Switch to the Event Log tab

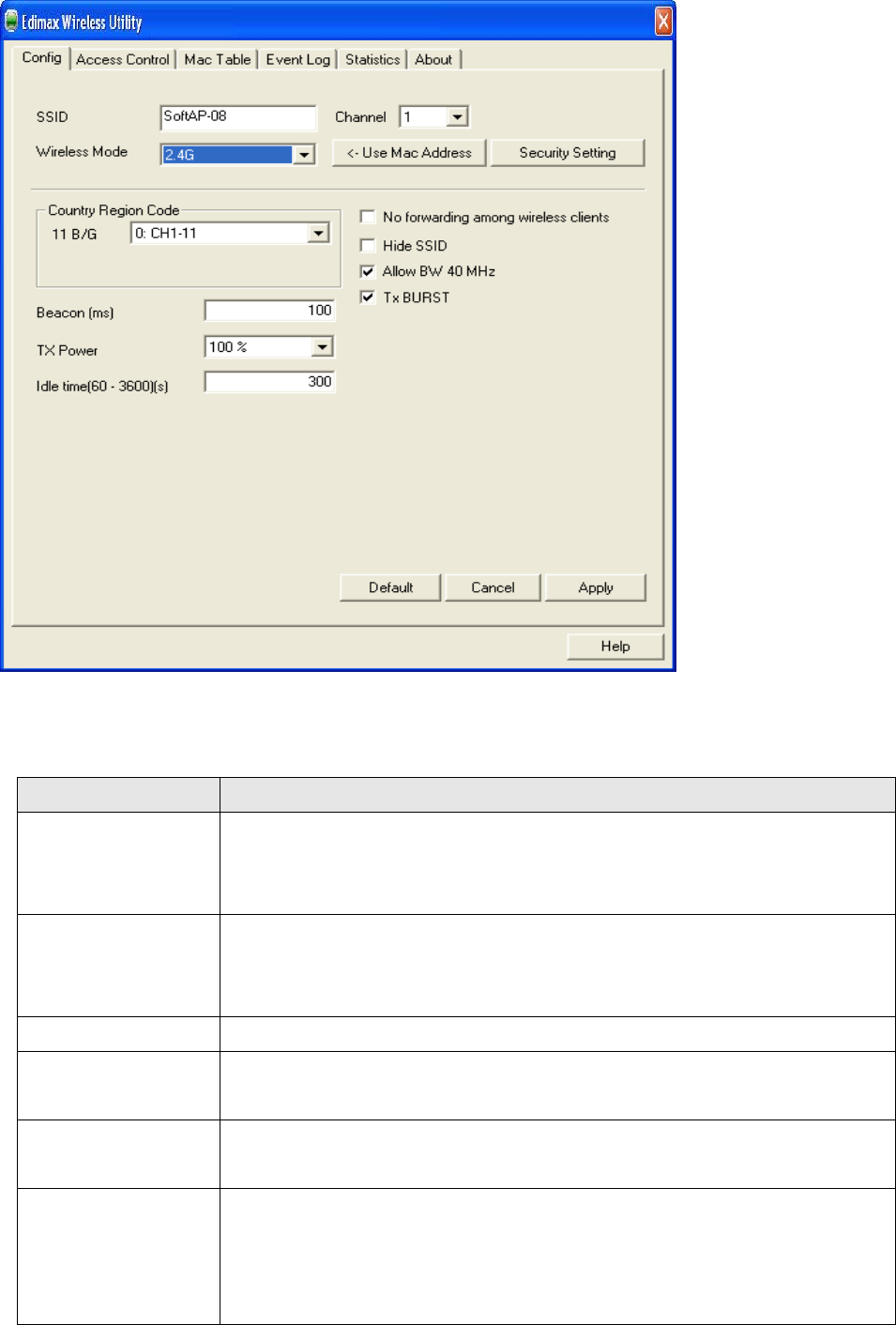[297, 59]
